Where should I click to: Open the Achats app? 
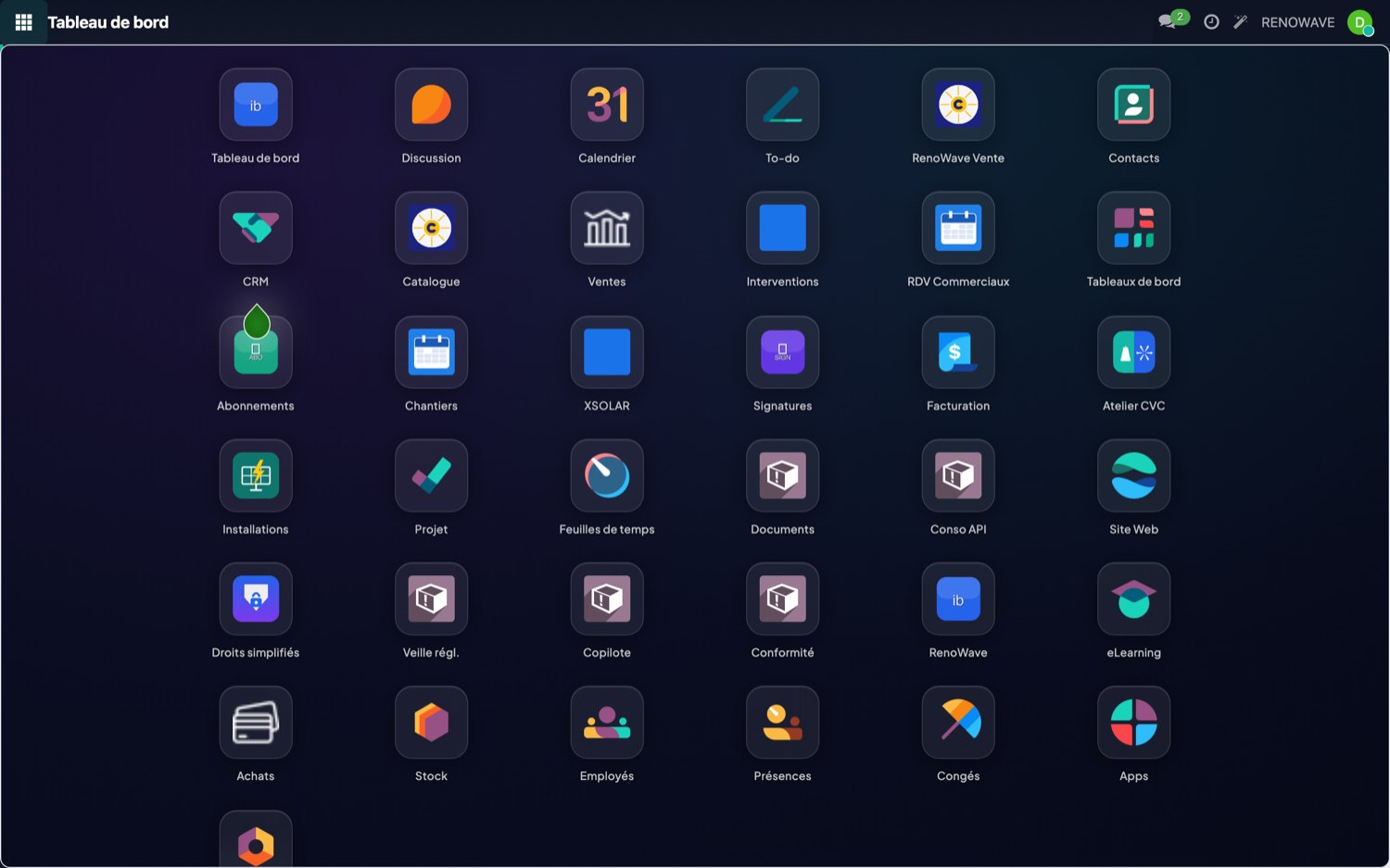[x=256, y=723]
